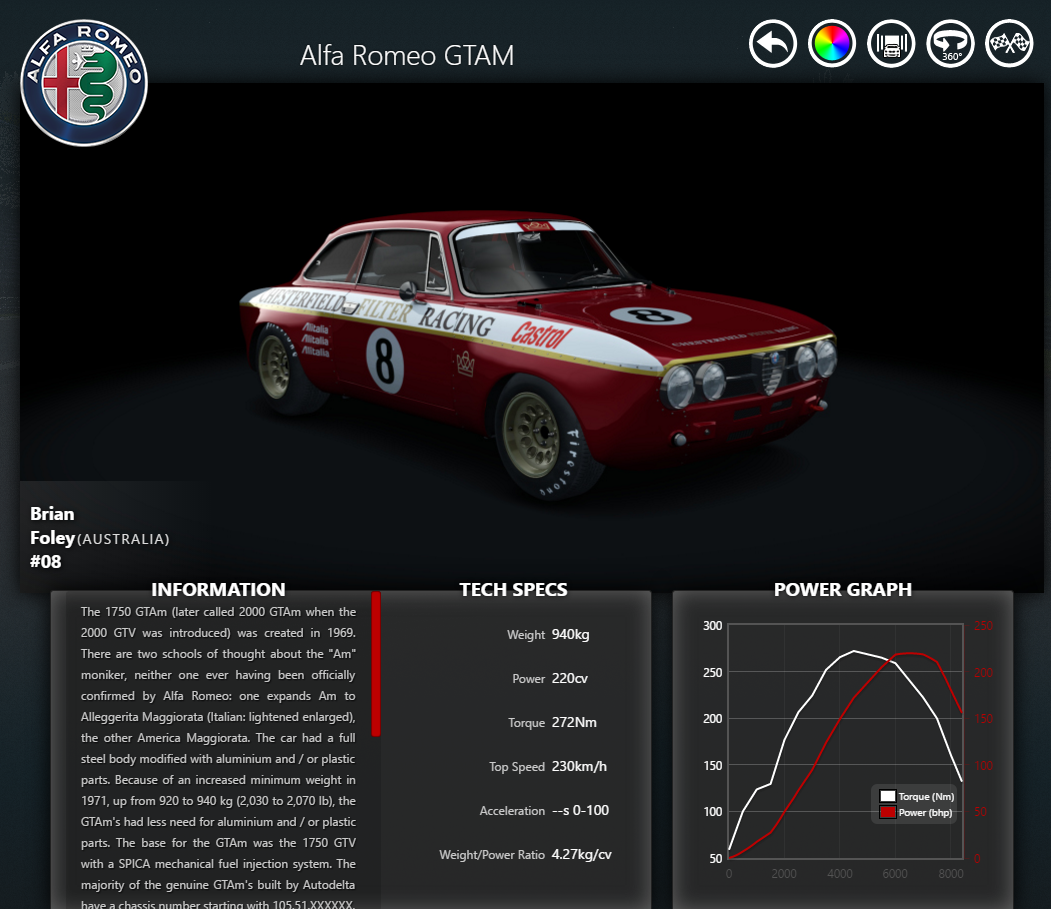The width and height of the screenshot is (1051, 909).
Task: Click the Alfa Romeo GTAM title
Action: coord(407,56)
